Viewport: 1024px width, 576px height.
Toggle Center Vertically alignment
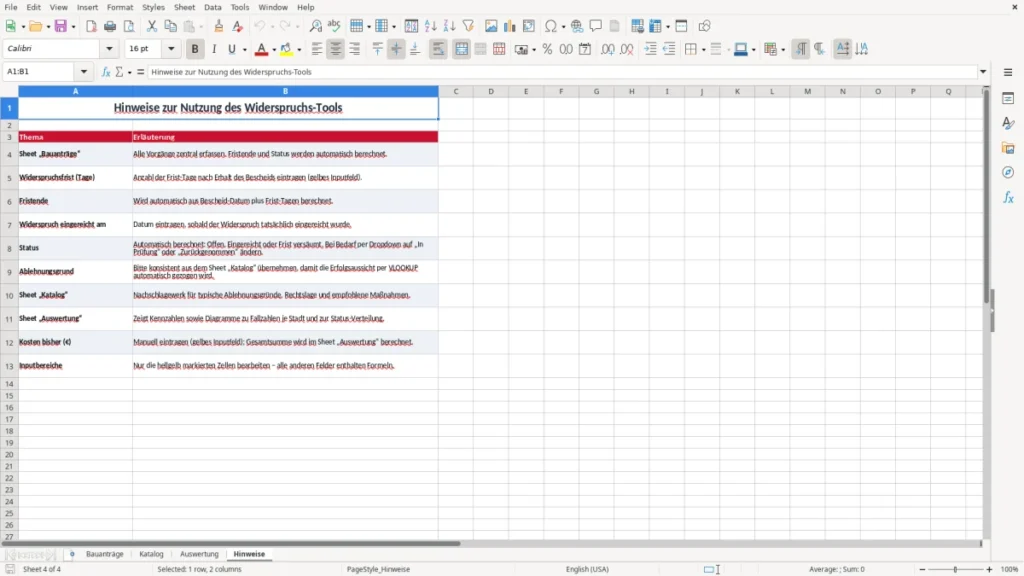tap(396, 49)
